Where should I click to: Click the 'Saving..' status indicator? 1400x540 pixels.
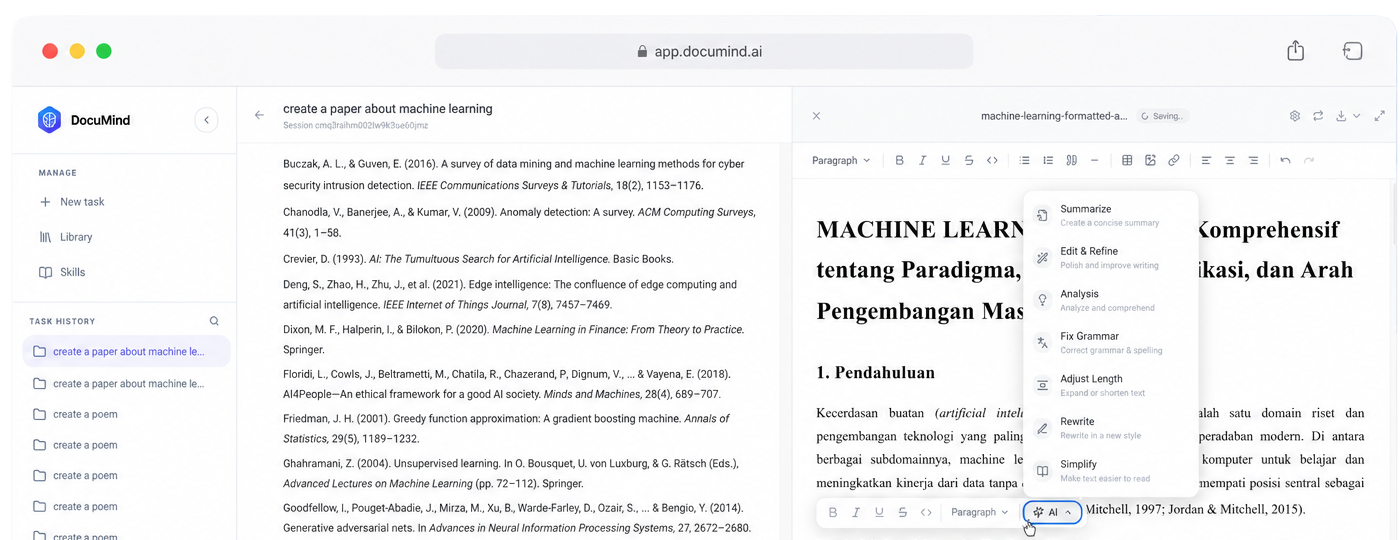point(1162,116)
